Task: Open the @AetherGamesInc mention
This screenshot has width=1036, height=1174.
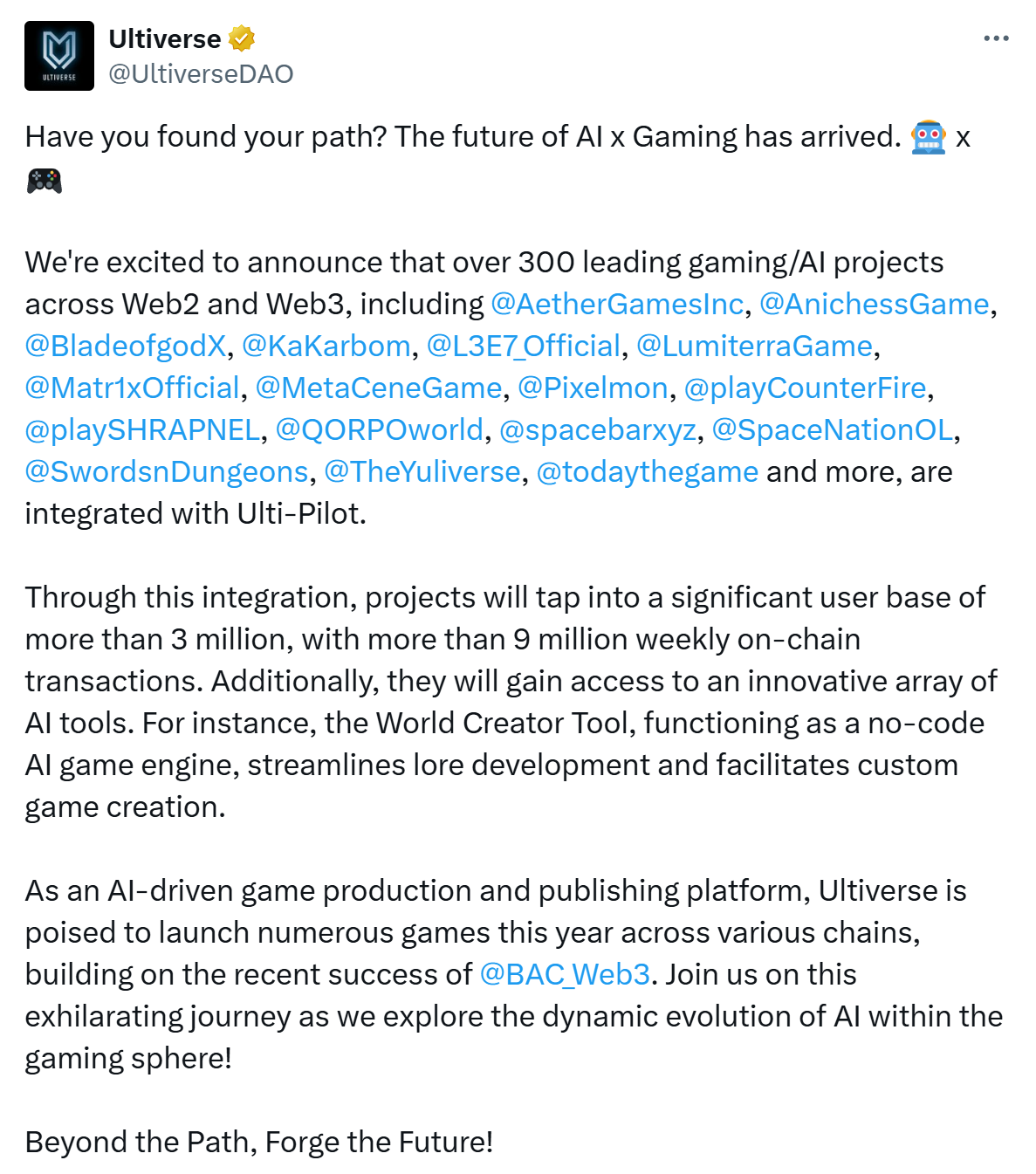Action: coord(617,304)
